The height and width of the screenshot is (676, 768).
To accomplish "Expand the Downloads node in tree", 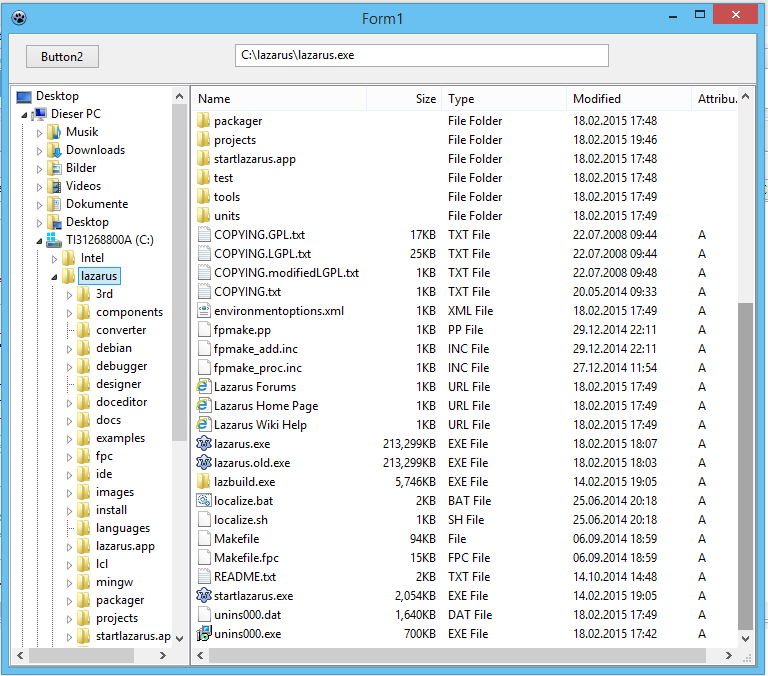I will pos(40,150).
